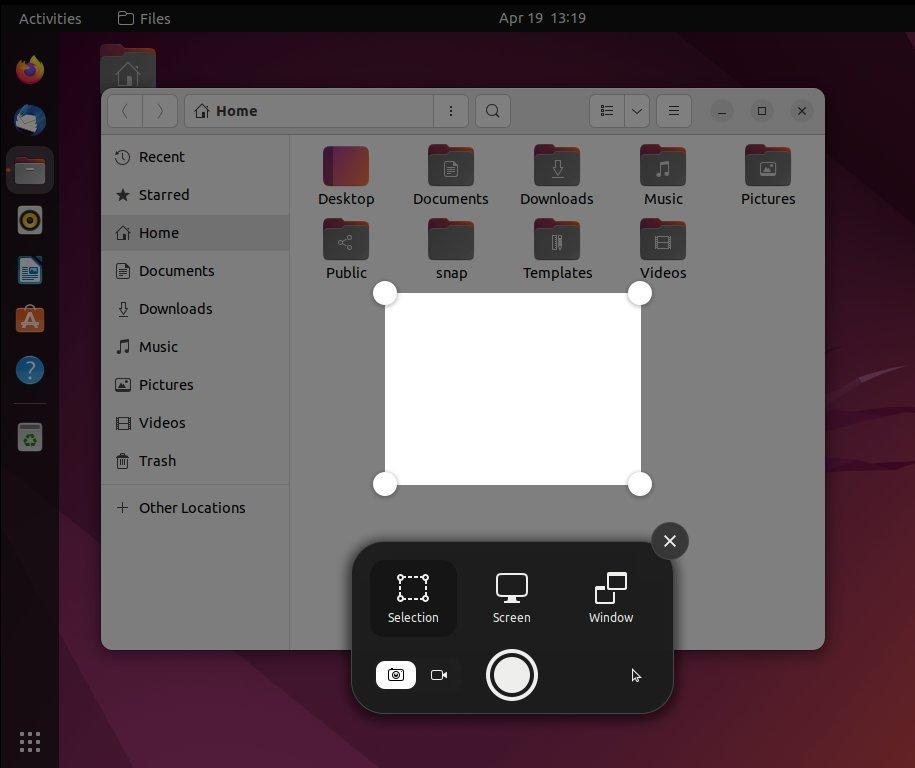Open the view options dropdown in Files
The width and height of the screenshot is (915, 768).
click(x=636, y=111)
